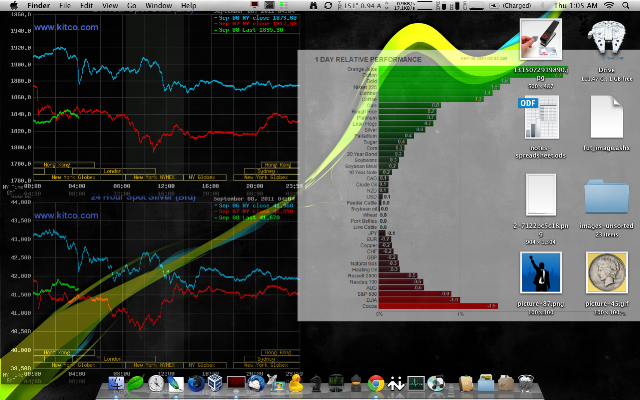This screenshot has width=640, height=400.
Task: Launch the green leaf app in Dock
Action: (136, 384)
